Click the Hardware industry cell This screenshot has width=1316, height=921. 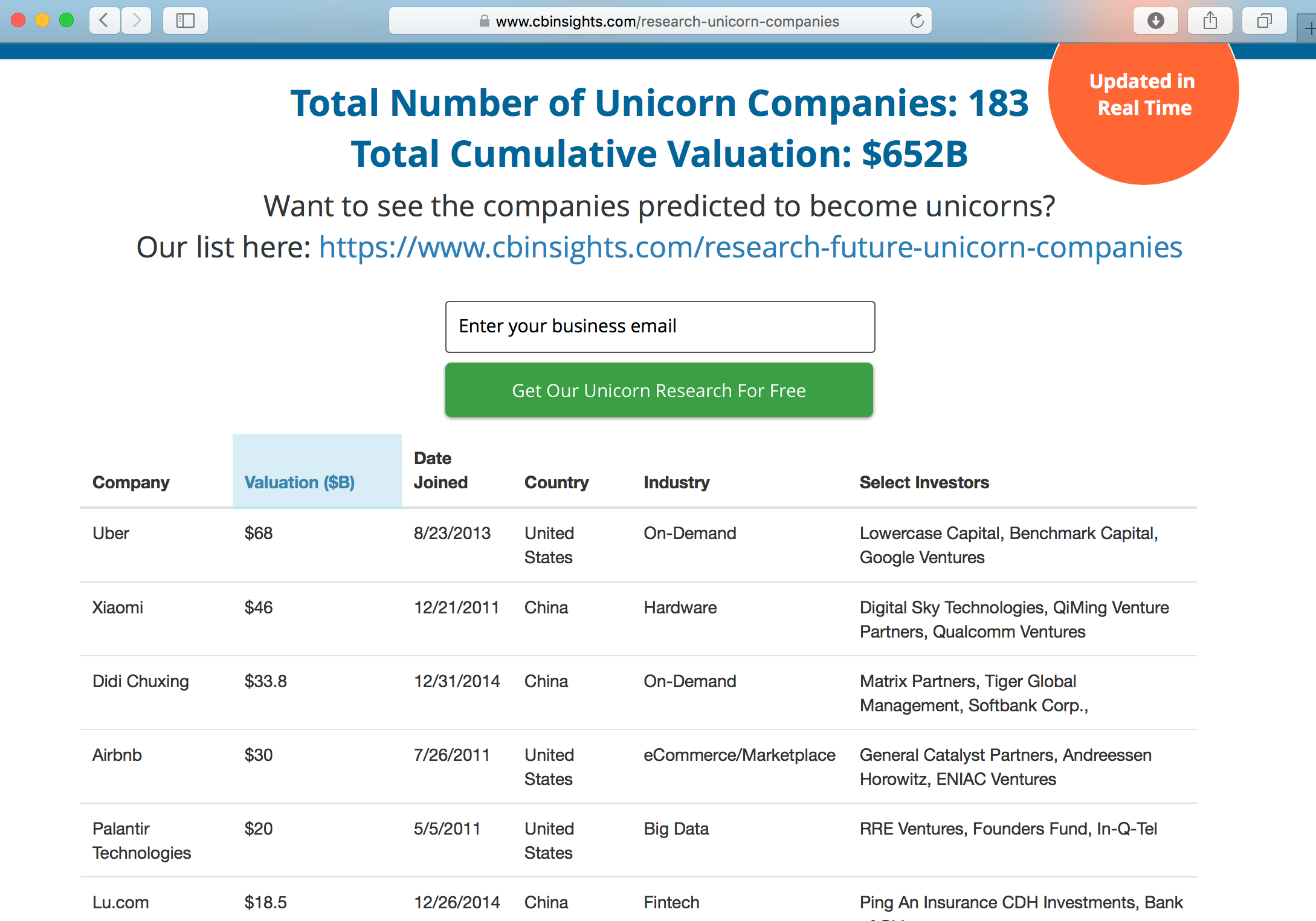(680, 607)
